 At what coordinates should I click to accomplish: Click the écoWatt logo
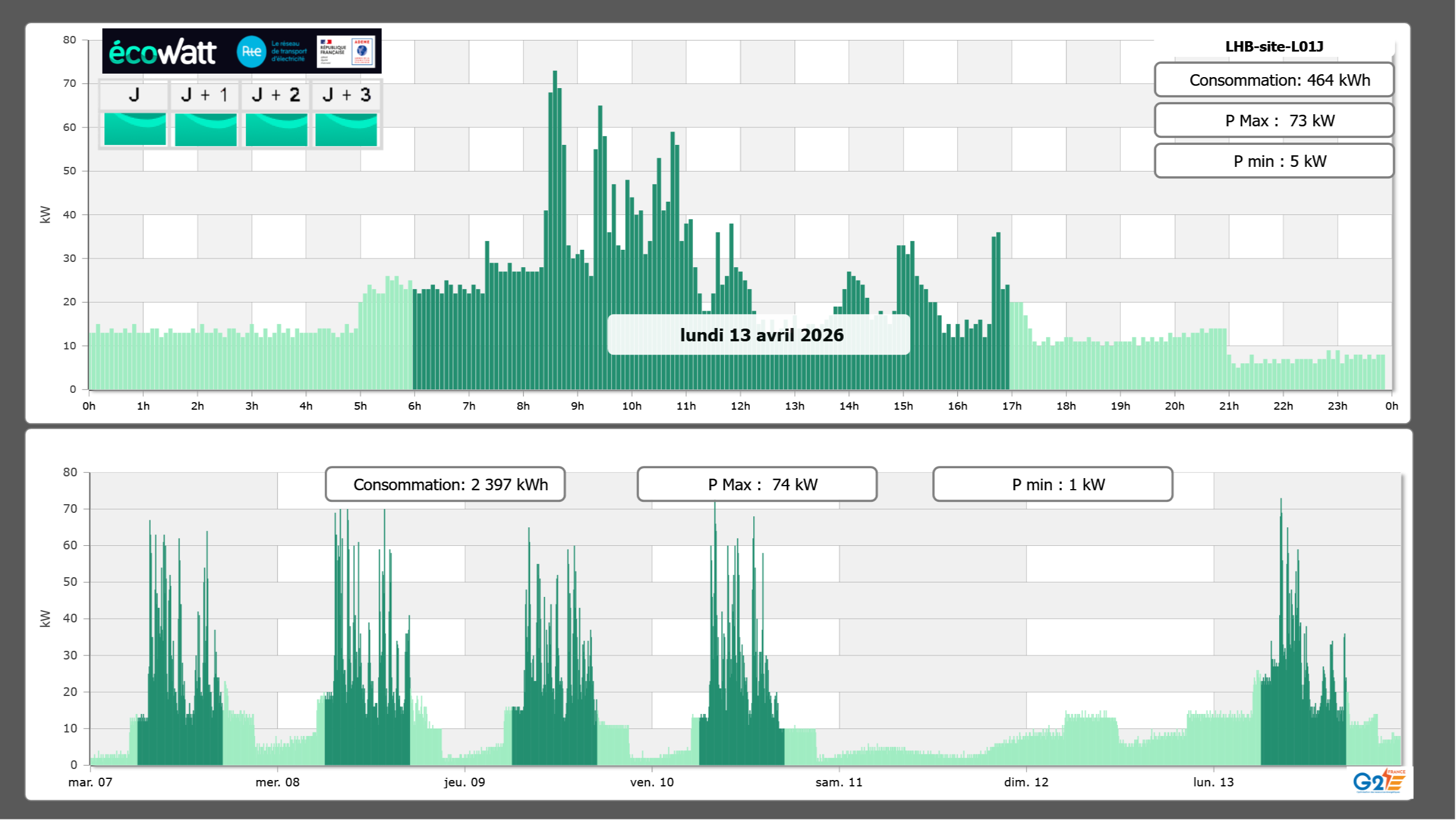tap(163, 52)
